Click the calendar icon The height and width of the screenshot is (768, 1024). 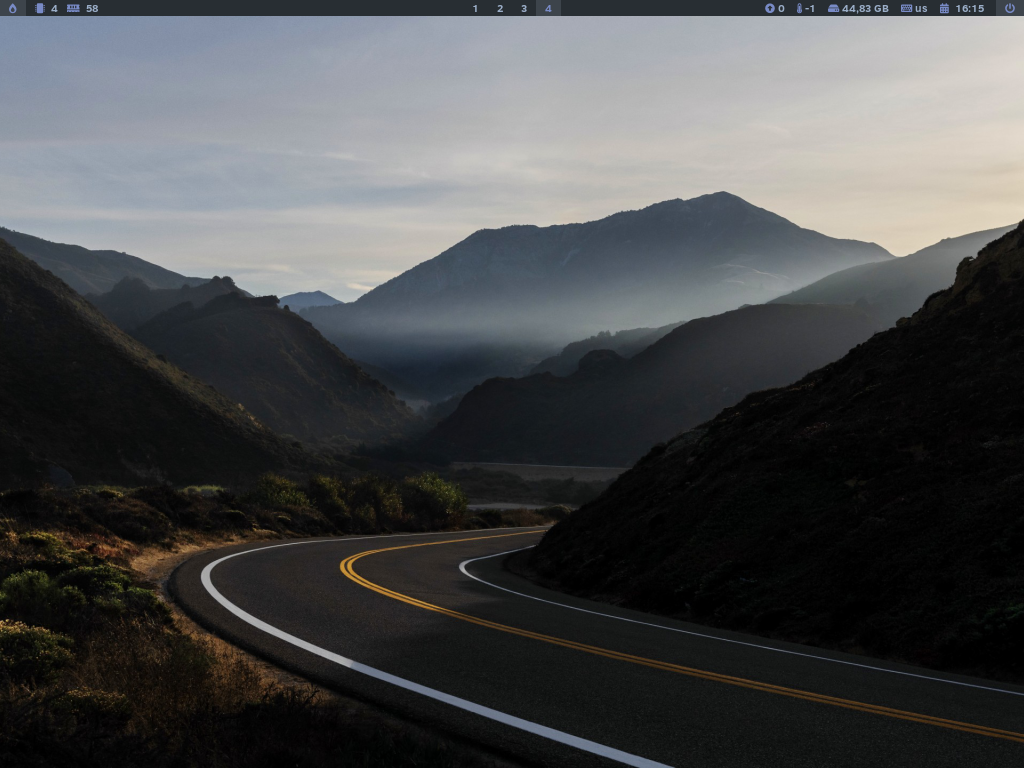click(x=944, y=8)
